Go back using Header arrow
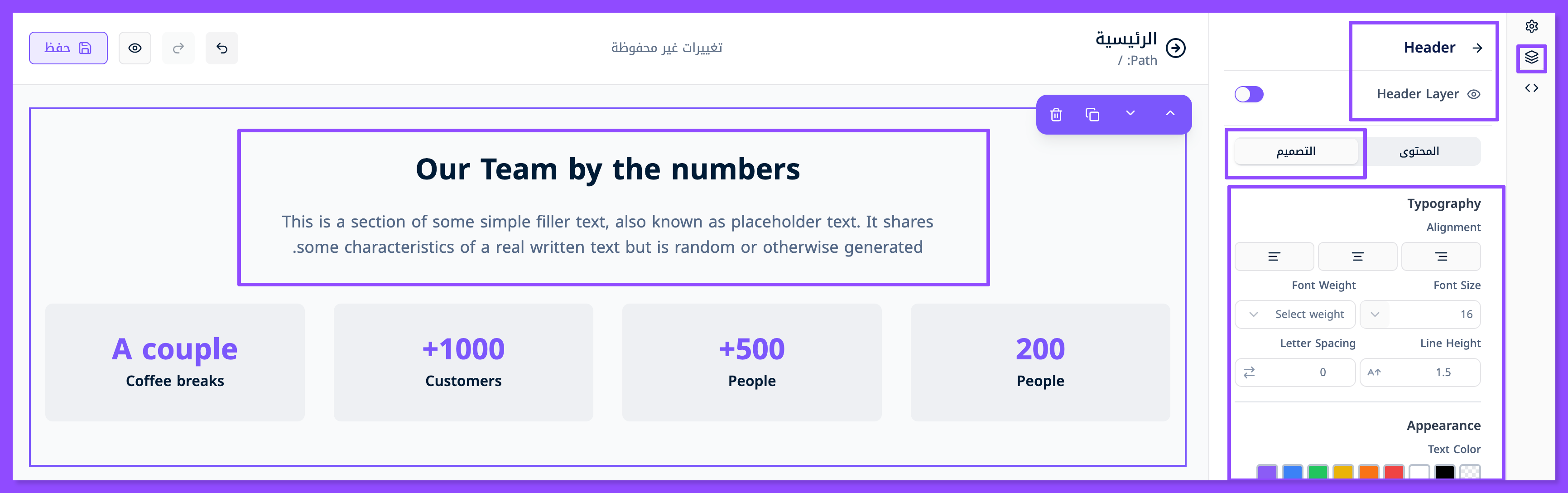The width and height of the screenshot is (1568, 493). pyautogui.click(x=1477, y=48)
